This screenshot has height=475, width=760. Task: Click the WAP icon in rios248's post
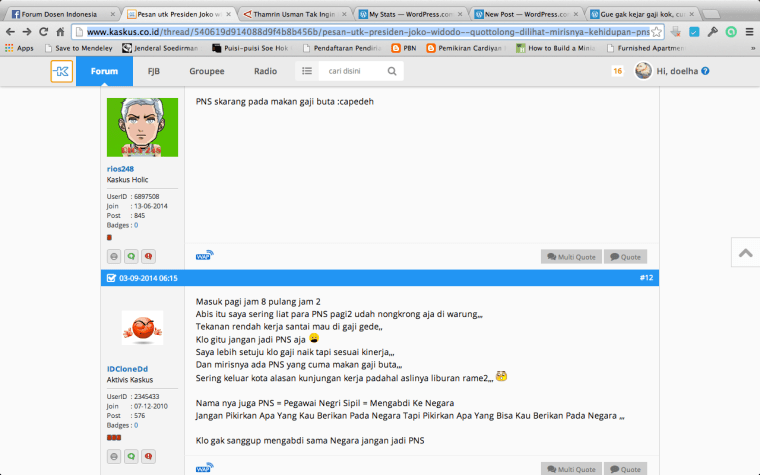click(x=205, y=255)
